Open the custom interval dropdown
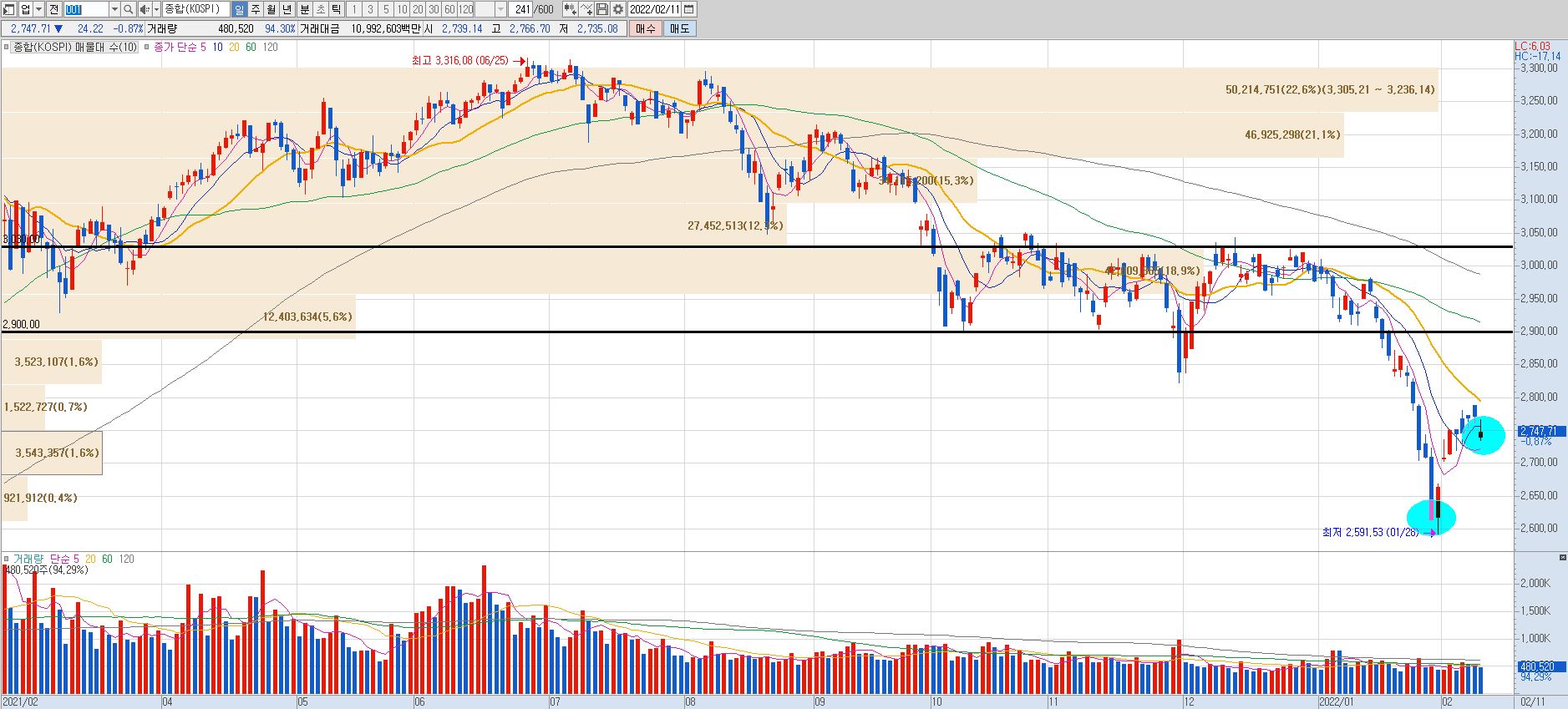 pos(500,9)
